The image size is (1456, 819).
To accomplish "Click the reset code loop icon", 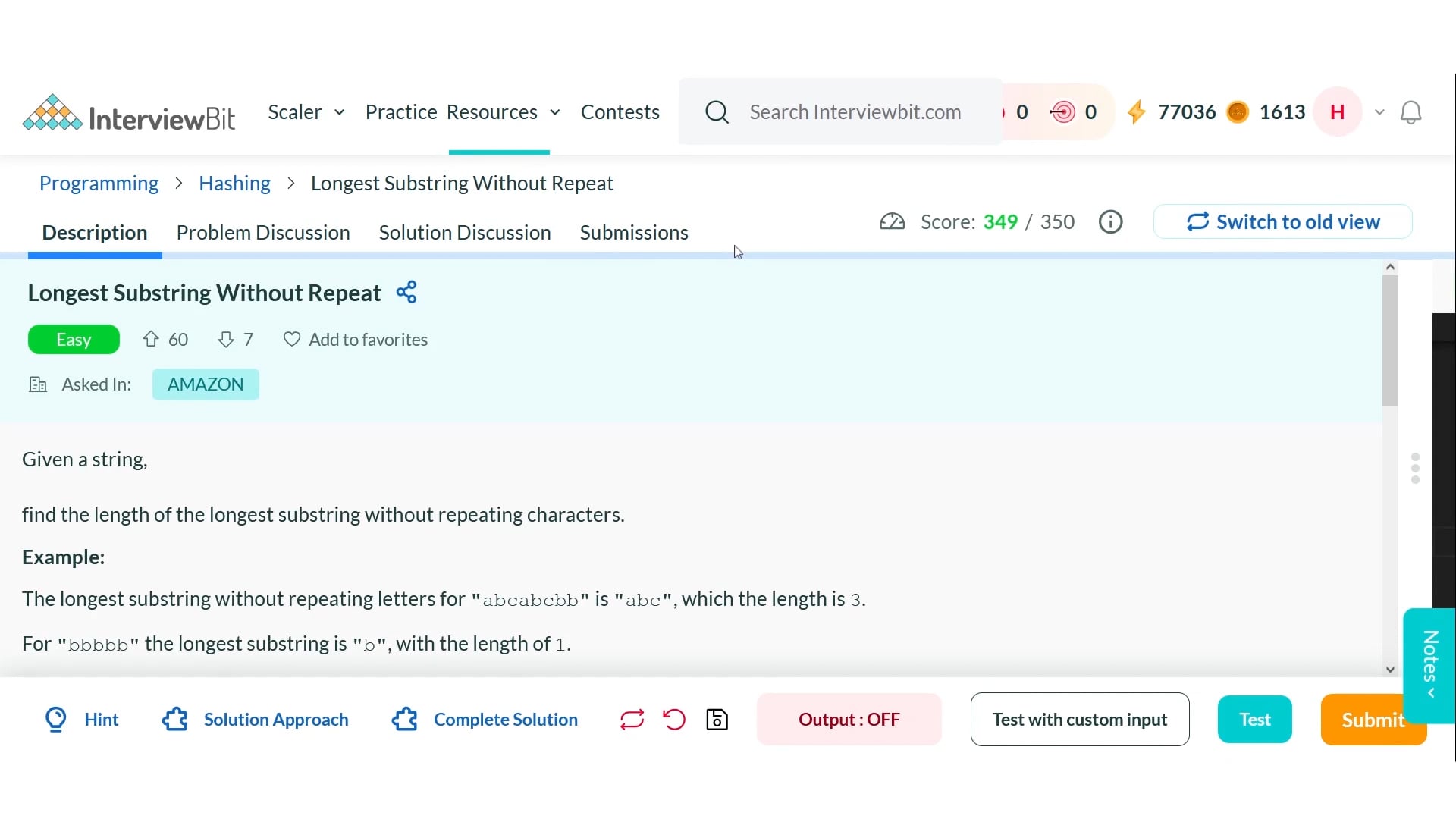I will tap(632, 719).
